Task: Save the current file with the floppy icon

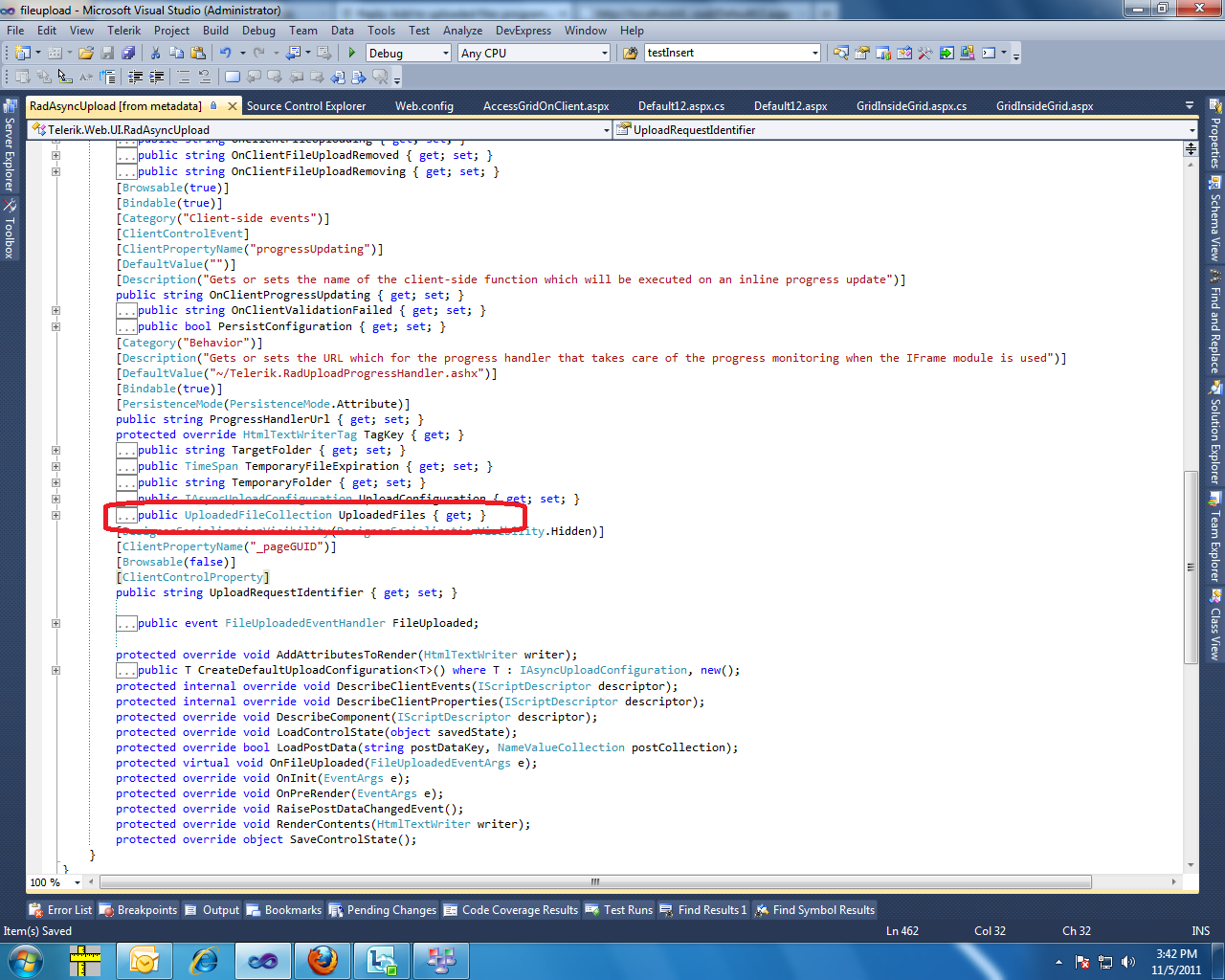Action: [108, 53]
